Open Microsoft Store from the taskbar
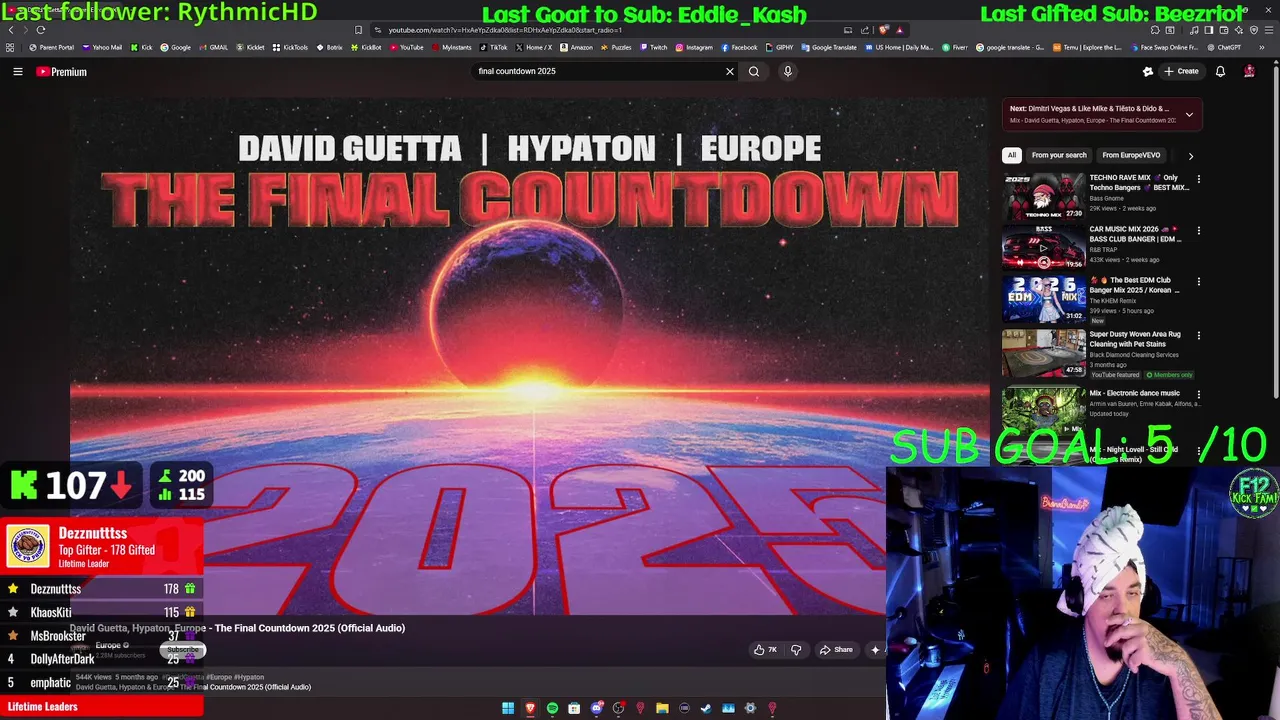1280x720 pixels. tap(574, 709)
